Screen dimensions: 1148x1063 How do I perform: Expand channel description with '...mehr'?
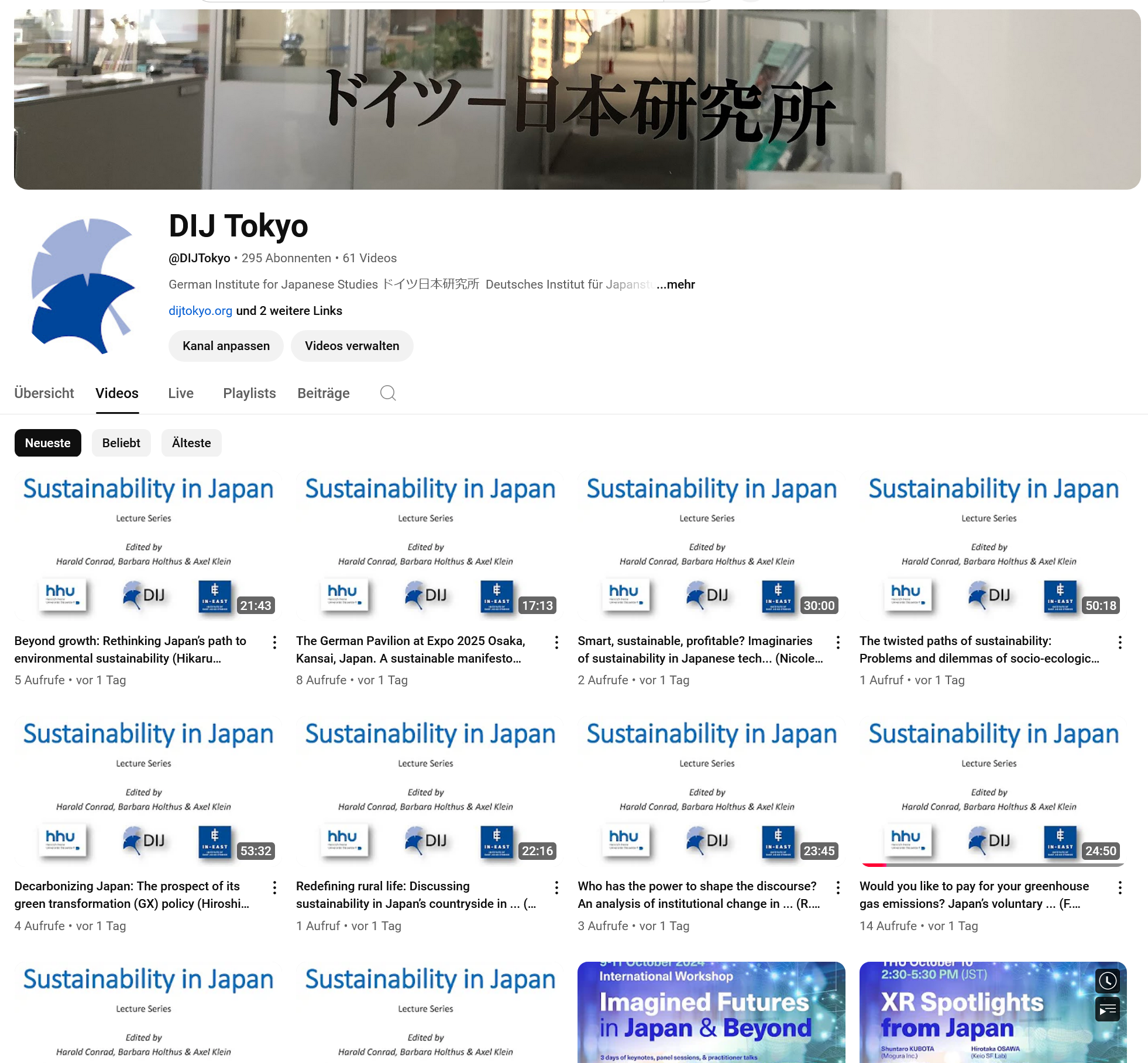click(x=676, y=284)
